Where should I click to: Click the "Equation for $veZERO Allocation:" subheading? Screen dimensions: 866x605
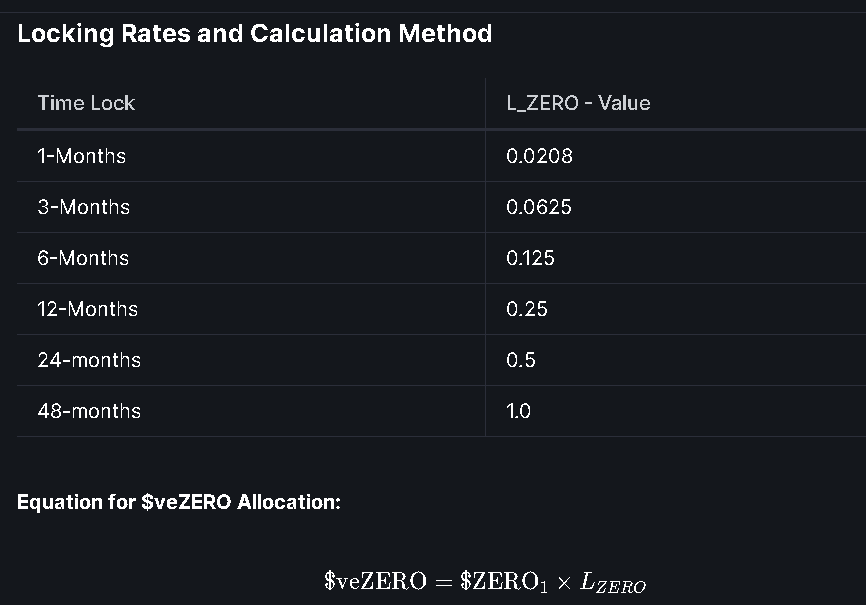pyautogui.click(x=179, y=502)
